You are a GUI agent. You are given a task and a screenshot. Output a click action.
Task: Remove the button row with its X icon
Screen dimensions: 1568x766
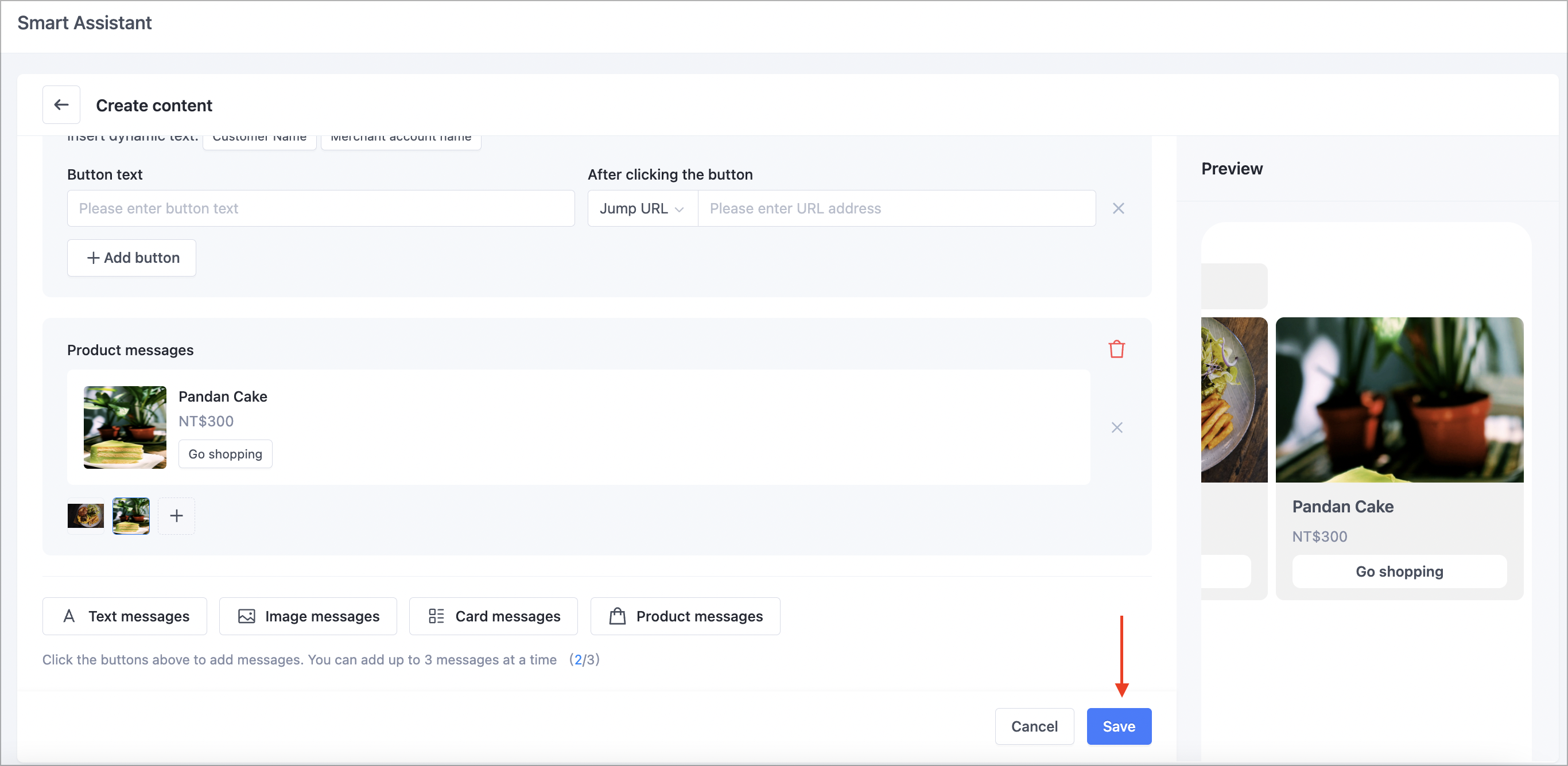coord(1118,208)
